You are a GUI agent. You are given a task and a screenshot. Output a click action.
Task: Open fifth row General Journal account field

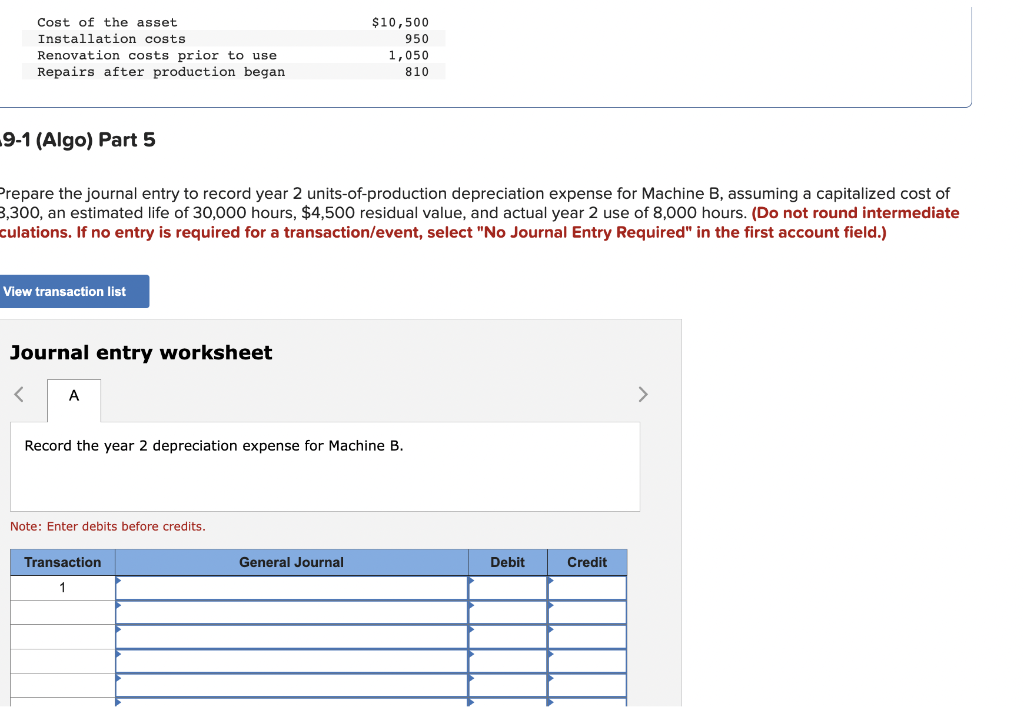pyautogui.click(x=292, y=685)
